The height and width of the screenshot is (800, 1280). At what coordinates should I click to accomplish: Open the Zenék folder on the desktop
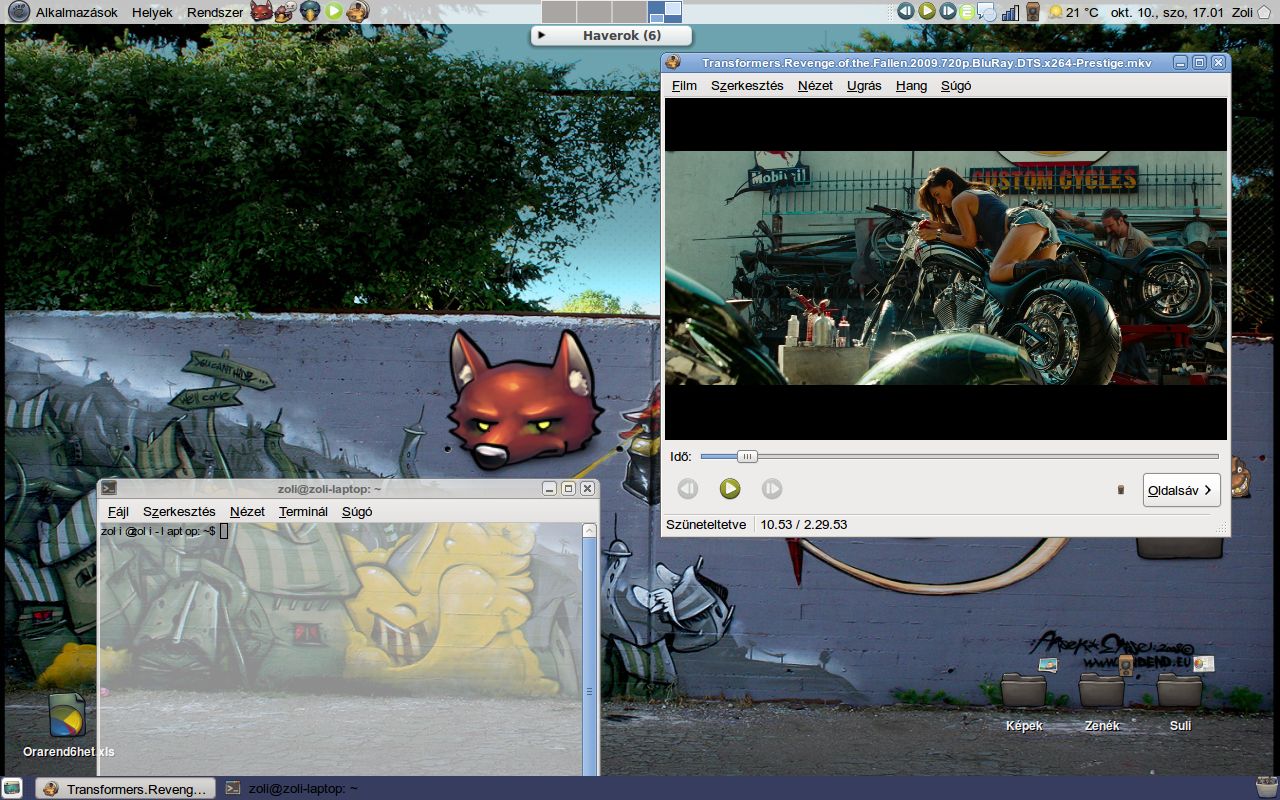[x=1101, y=691]
